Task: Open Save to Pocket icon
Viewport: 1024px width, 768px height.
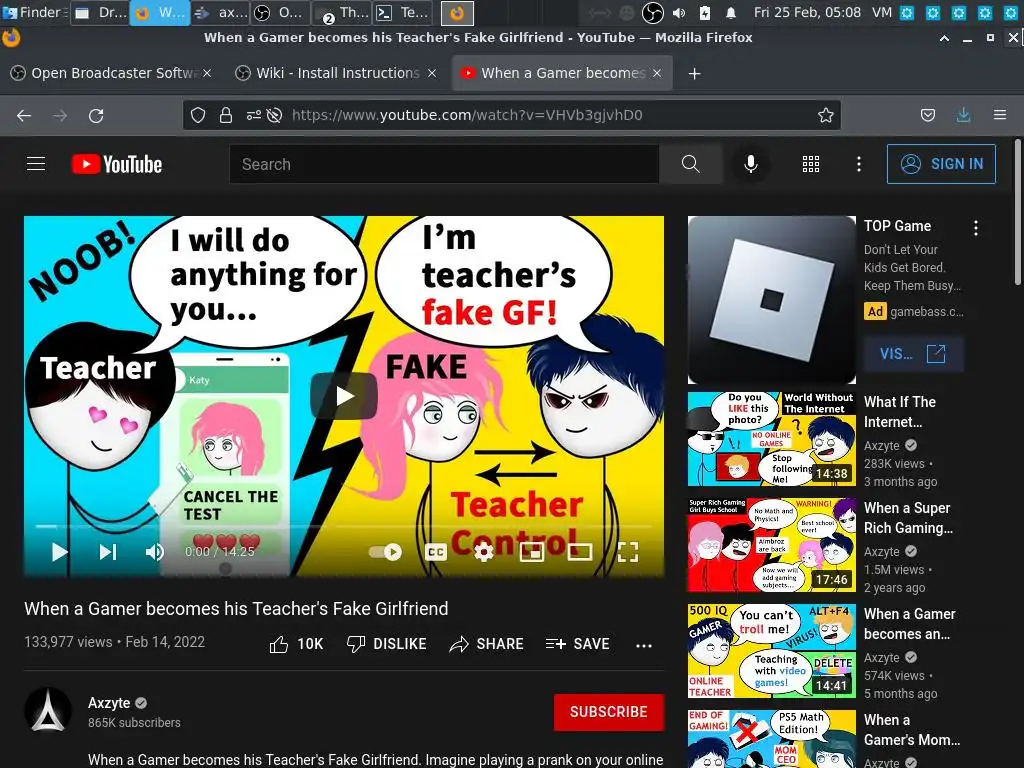Action: 927,116
